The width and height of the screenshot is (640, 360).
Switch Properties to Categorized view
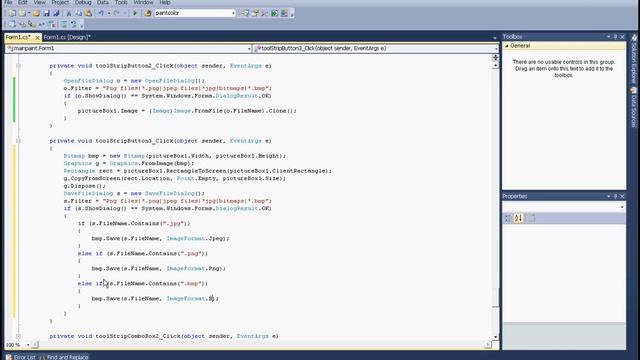point(508,218)
